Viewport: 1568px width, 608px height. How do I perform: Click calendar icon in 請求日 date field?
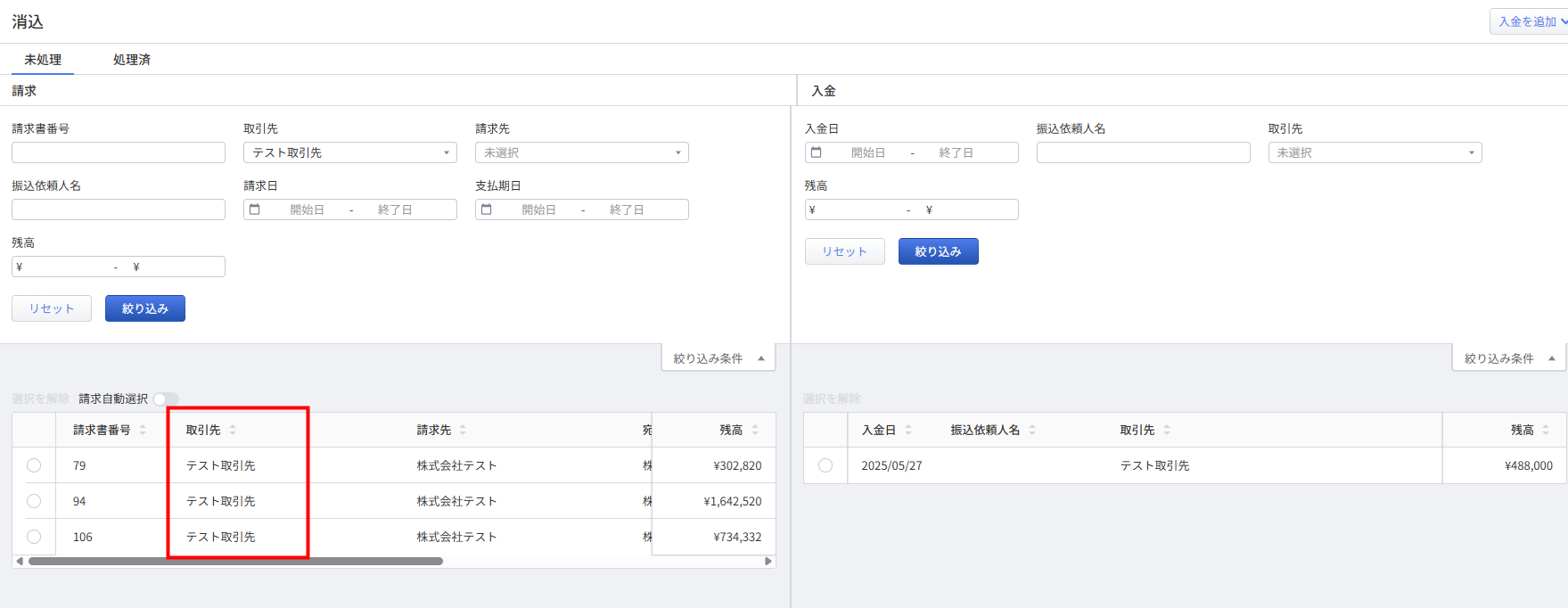click(255, 210)
